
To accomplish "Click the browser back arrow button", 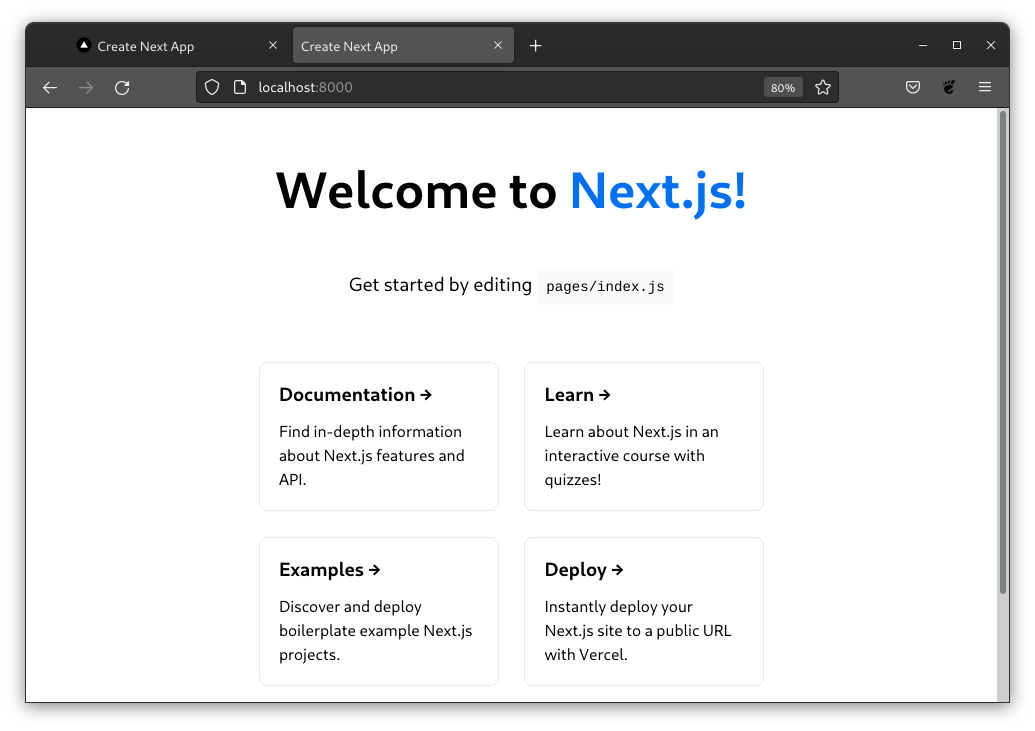I will [x=50, y=88].
